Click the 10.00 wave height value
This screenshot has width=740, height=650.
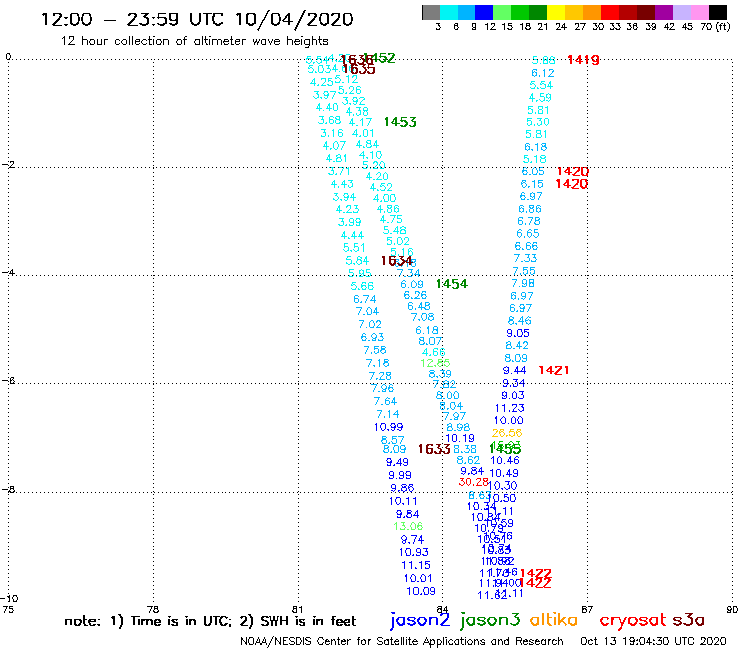pyautogui.click(x=509, y=421)
